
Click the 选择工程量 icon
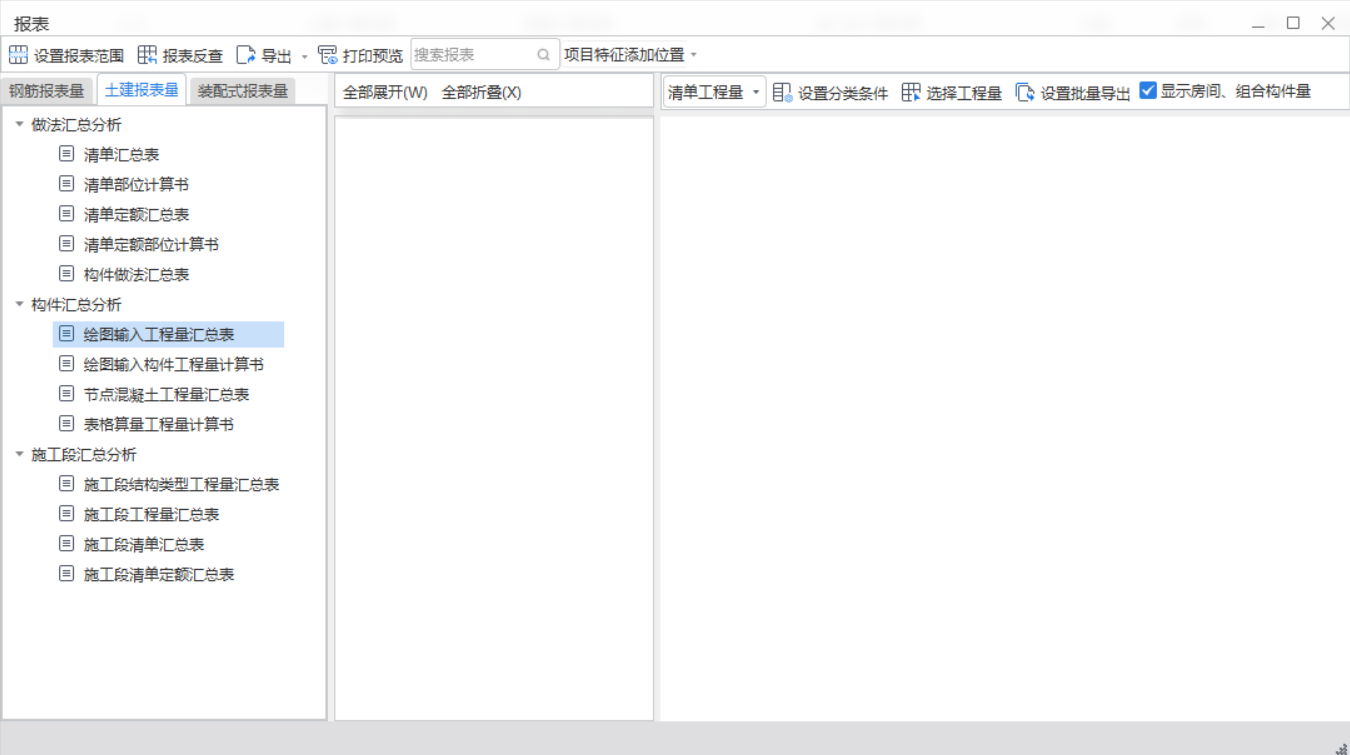click(x=911, y=92)
